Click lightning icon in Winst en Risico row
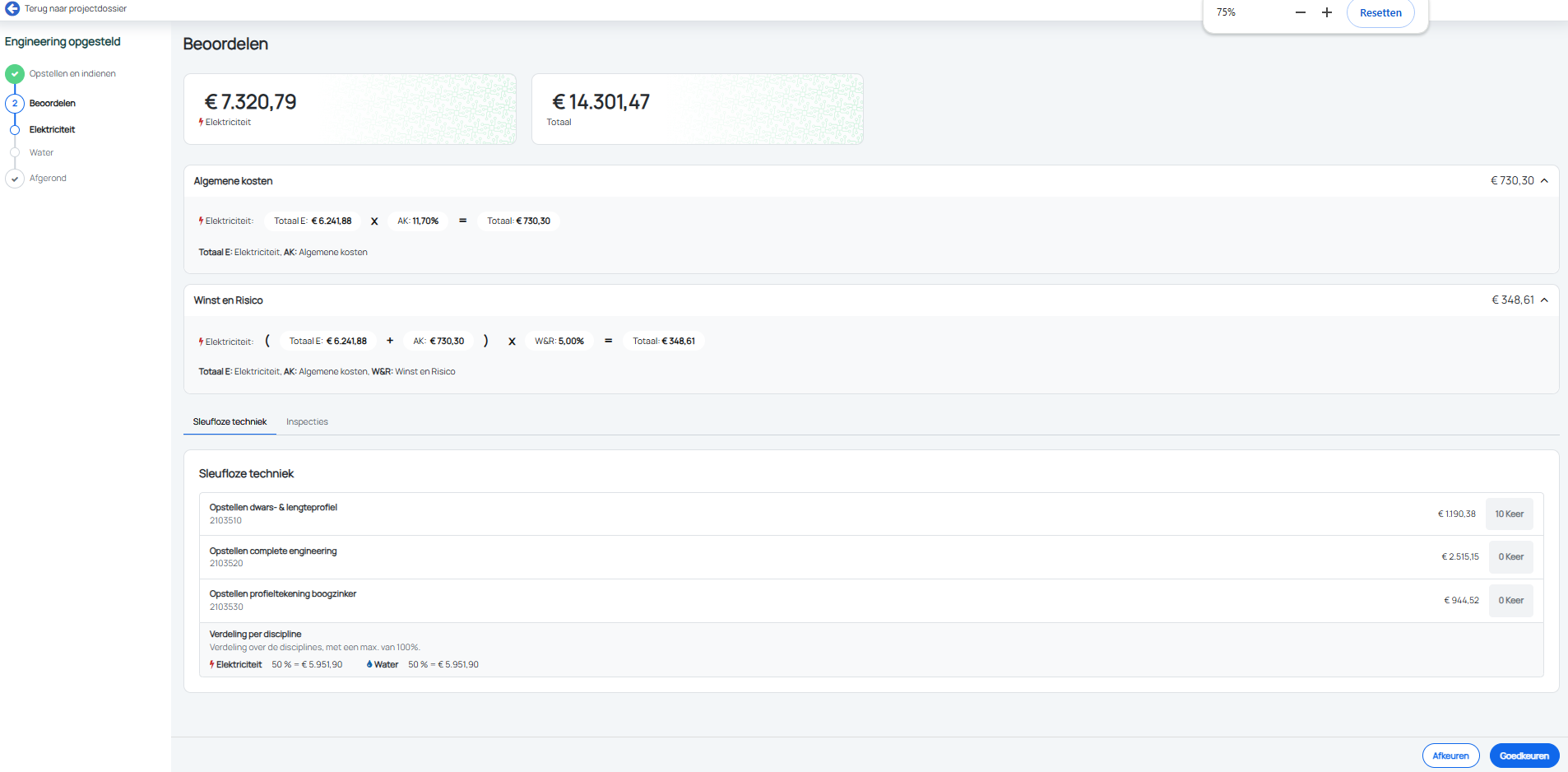1568x772 pixels. (201, 342)
